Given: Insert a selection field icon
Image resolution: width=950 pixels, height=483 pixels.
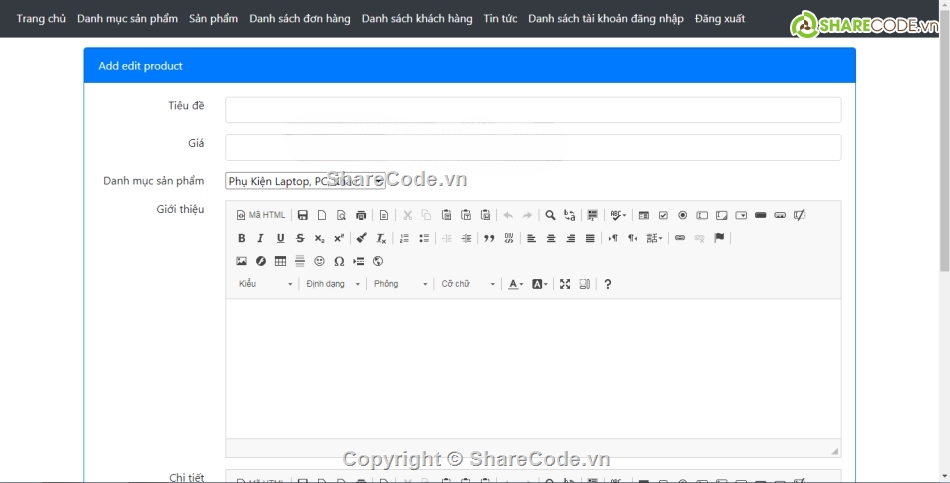Looking at the screenshot, I should point(741,215).
